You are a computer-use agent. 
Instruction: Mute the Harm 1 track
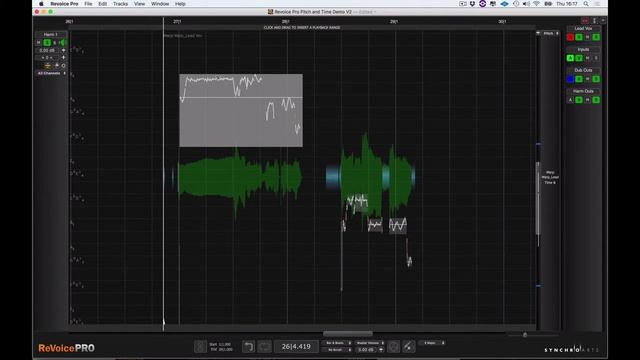tap(39, 42)
